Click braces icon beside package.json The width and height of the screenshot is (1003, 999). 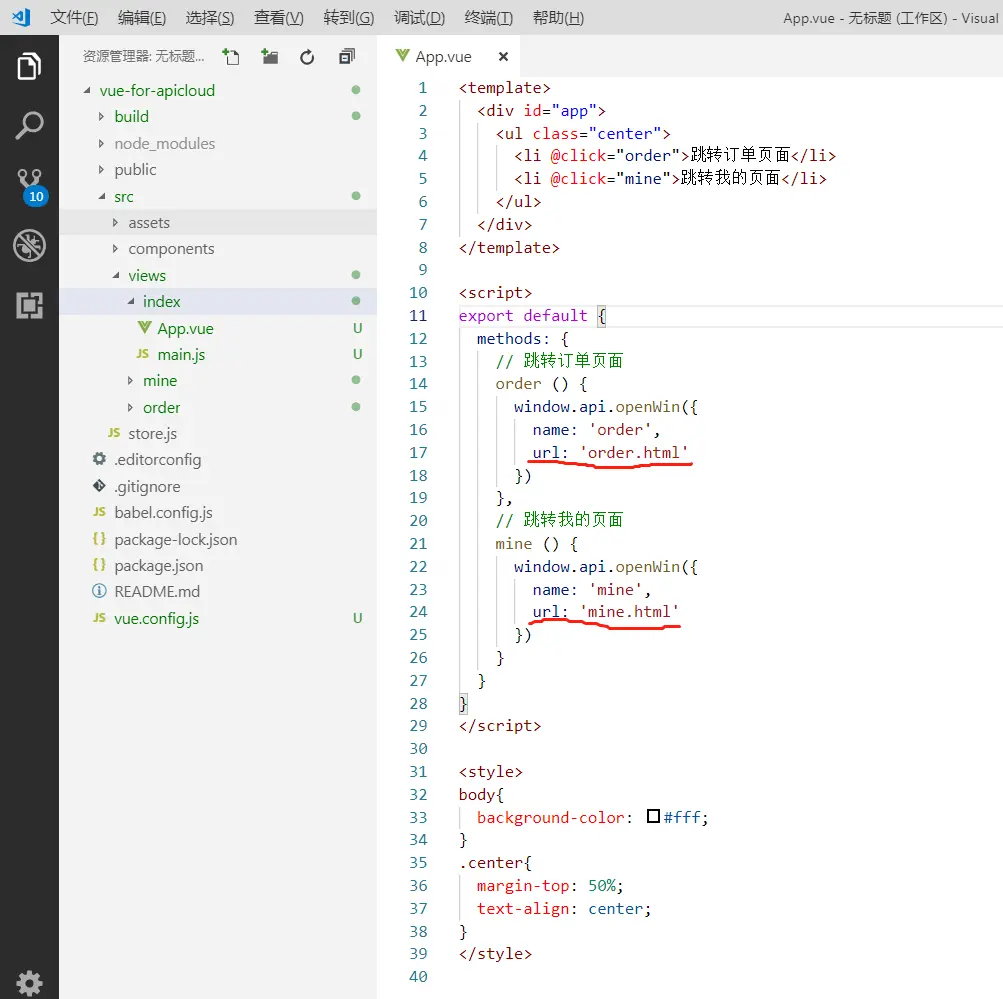(99, 565)
